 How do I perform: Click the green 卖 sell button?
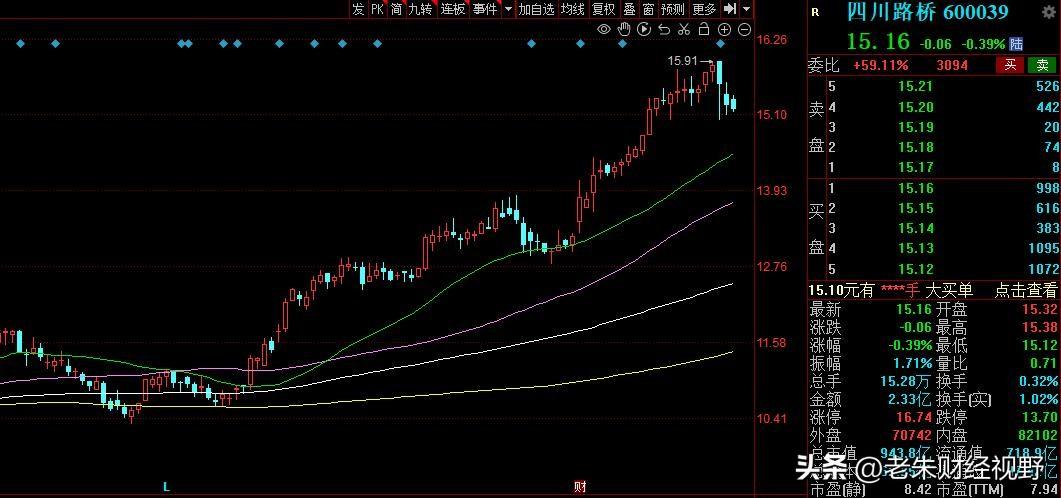tap(1042, 65)
